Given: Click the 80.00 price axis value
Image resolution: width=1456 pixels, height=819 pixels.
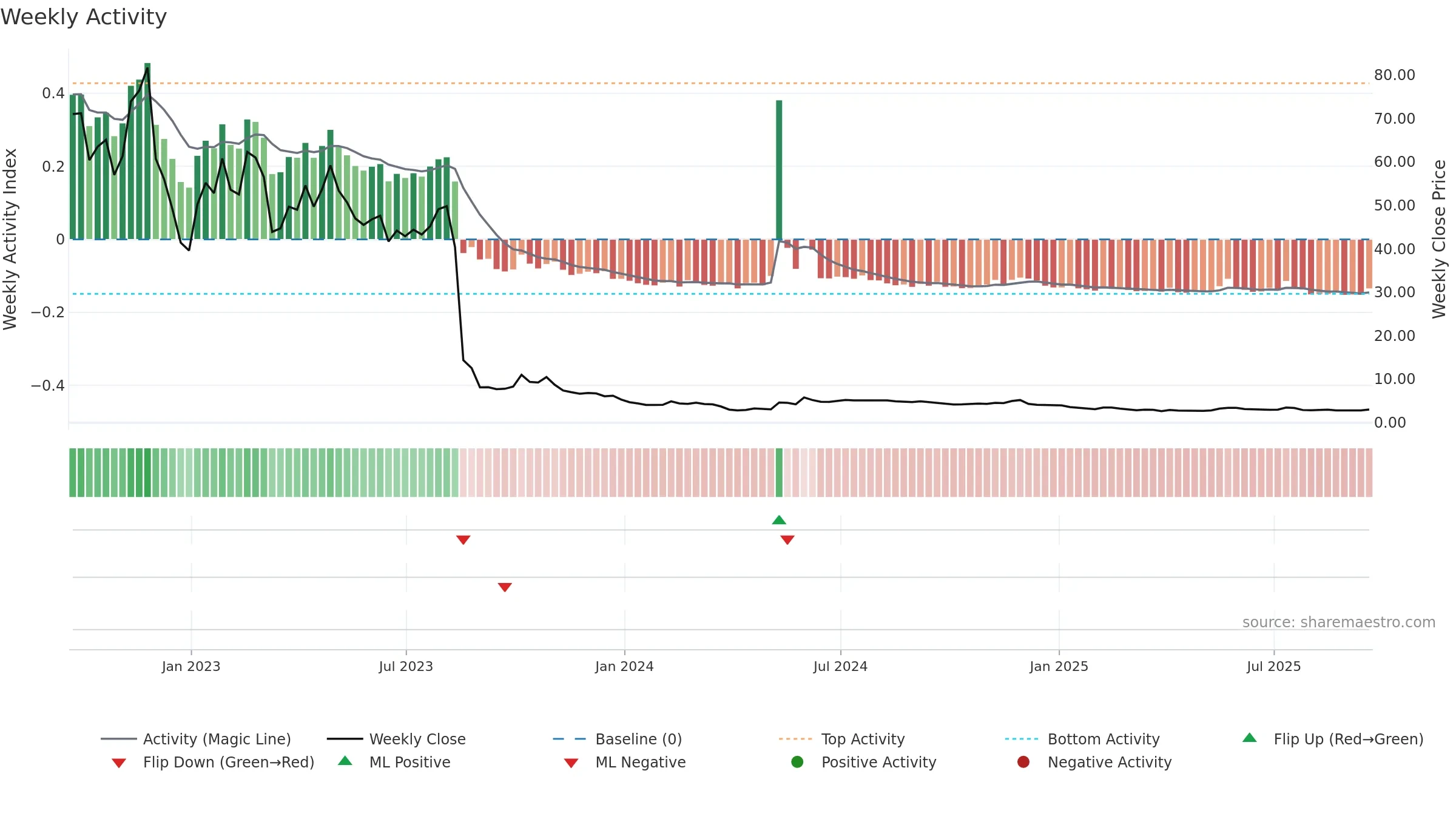Looking at the screenshot, I should 1395,75.
